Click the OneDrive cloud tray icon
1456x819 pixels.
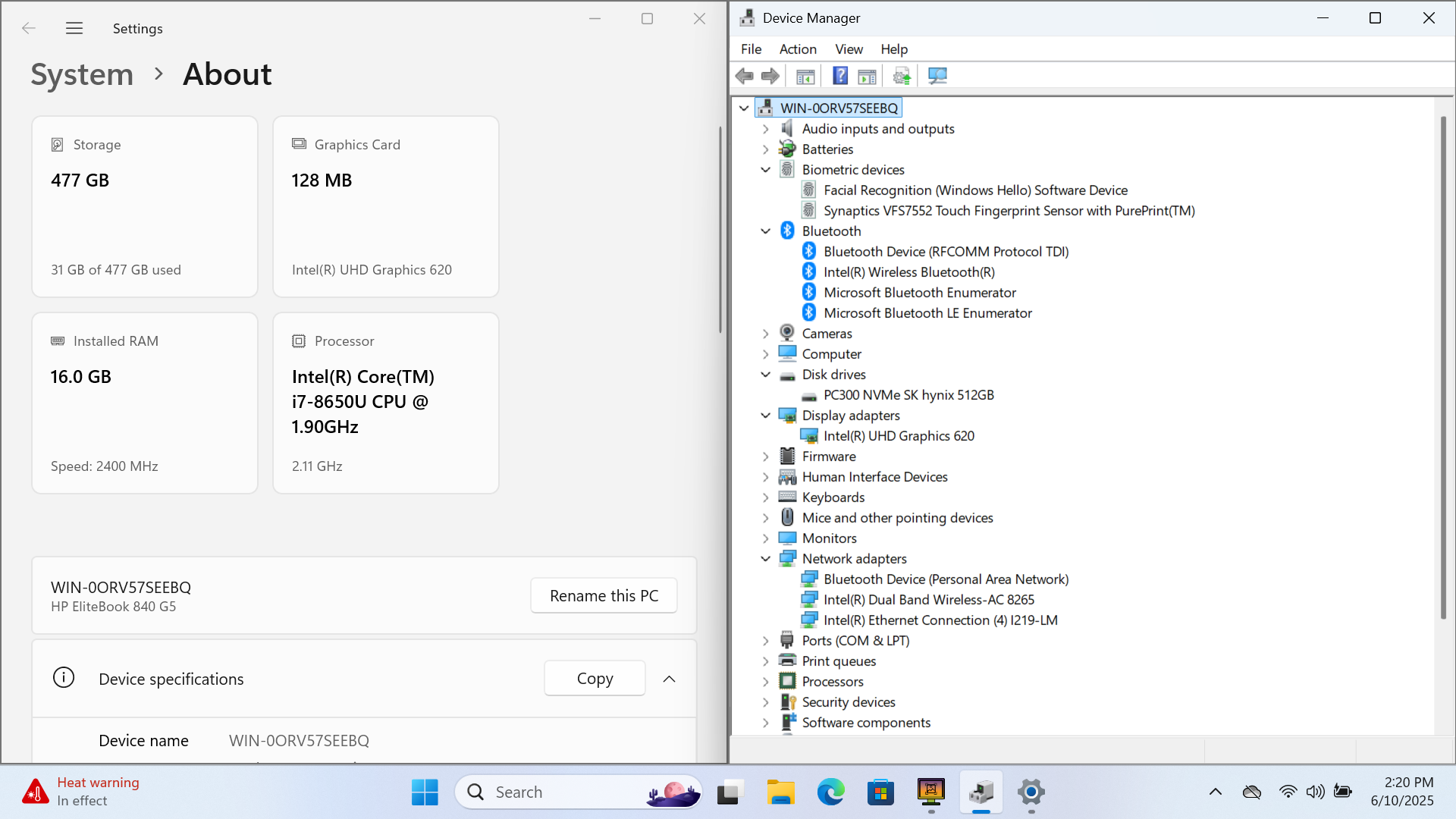1252,792
